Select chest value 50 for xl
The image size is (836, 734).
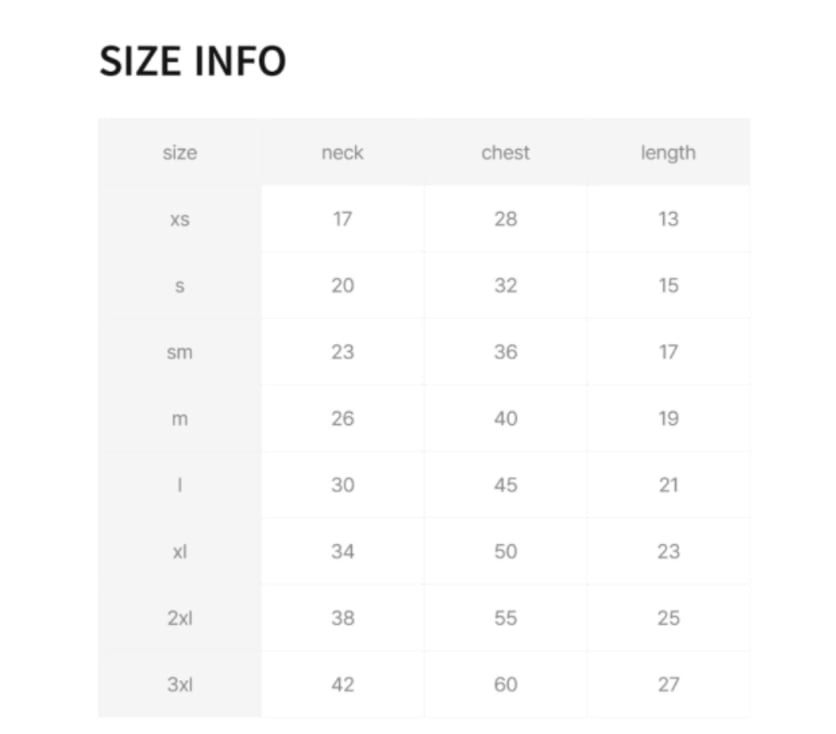coord(505,551)
